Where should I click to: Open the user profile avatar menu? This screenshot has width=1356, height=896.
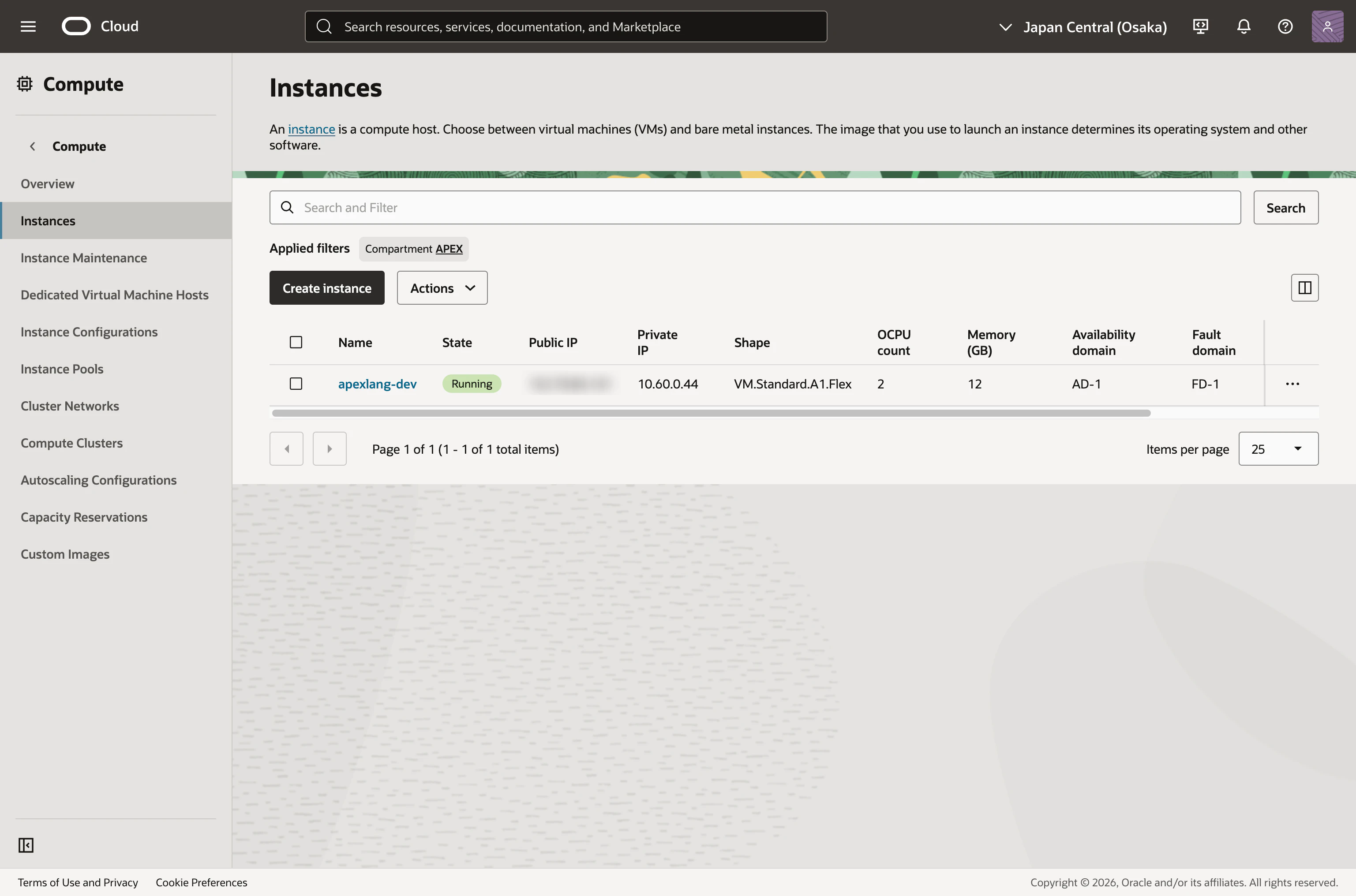[1327, 26]
